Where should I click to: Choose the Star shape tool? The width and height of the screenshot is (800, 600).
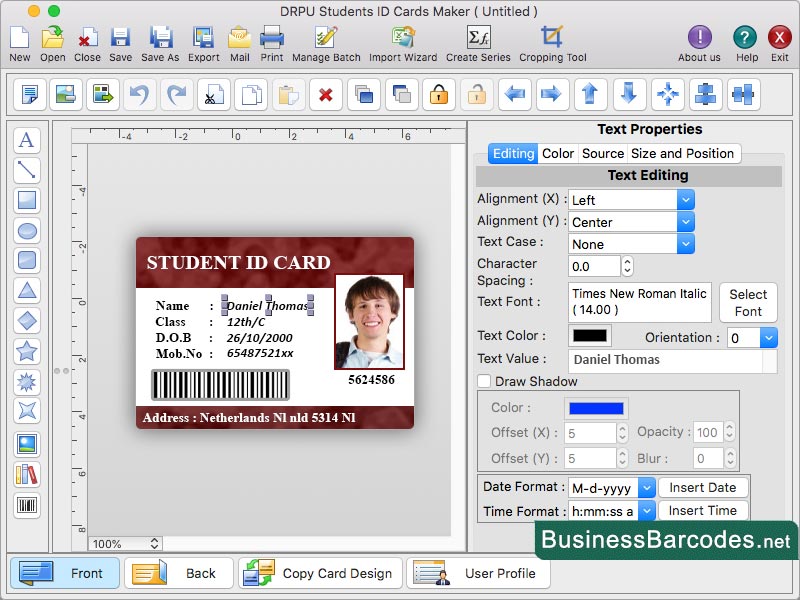(27, 351)
